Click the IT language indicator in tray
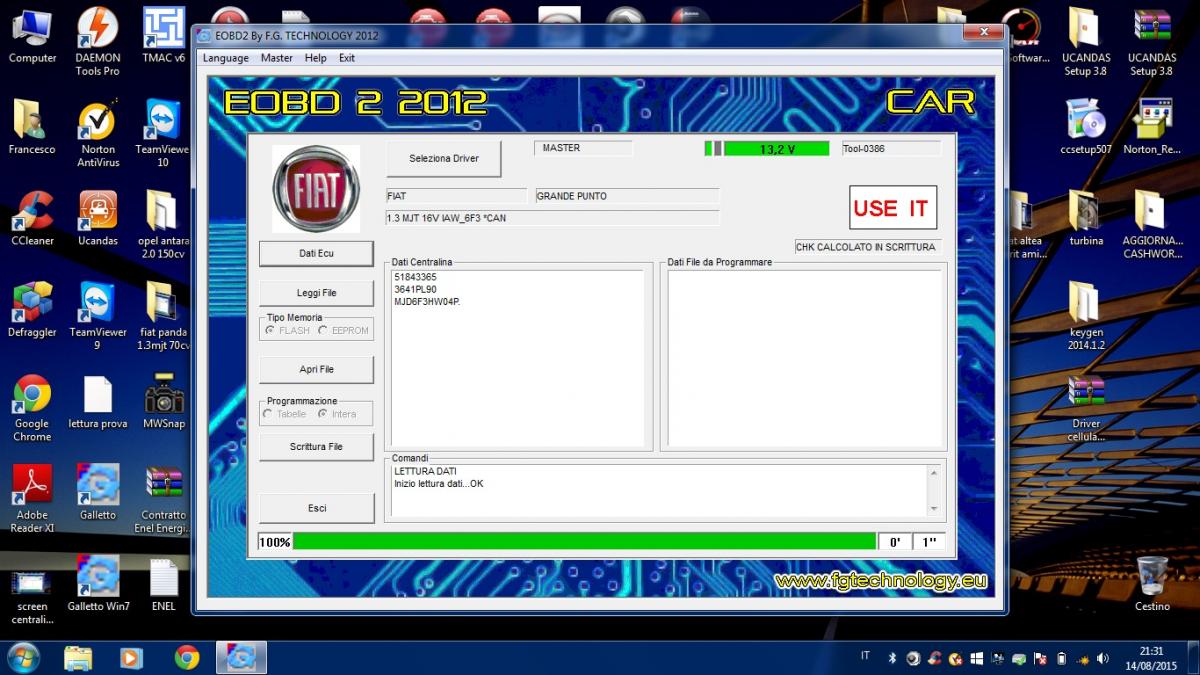The image size is (1200, 675). 865,656
